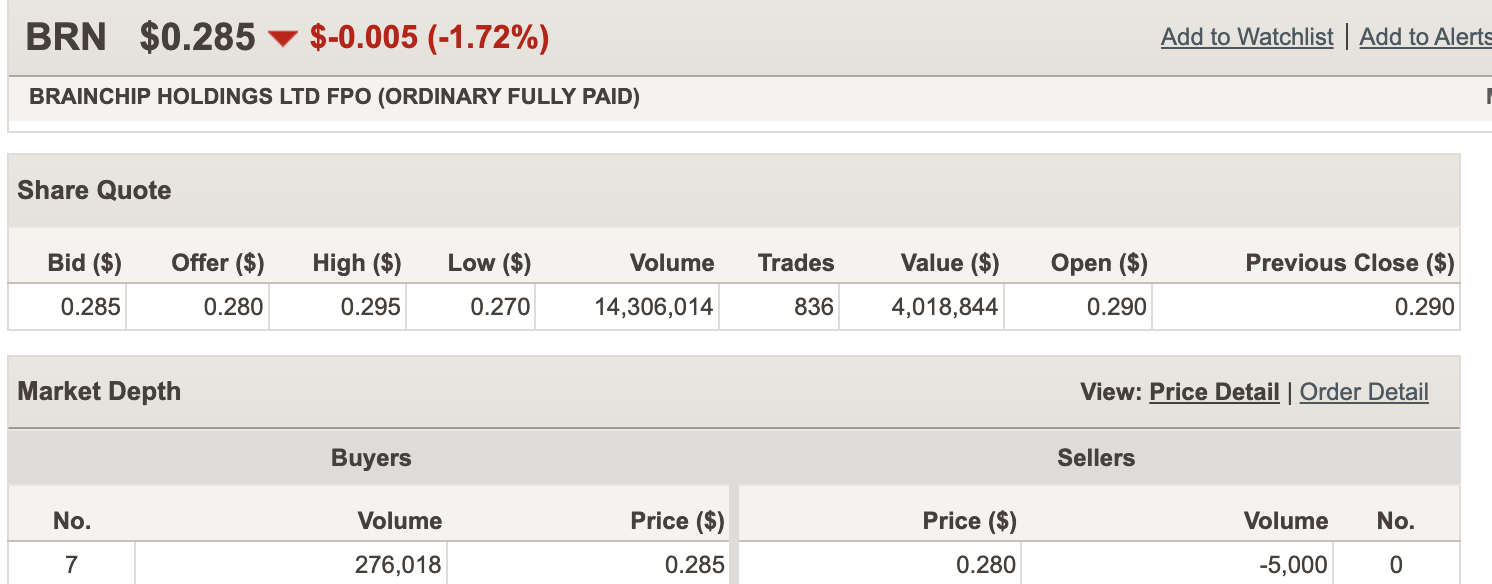
Task: Click the Low ($) column header
Action: click(x=489, y=263)
